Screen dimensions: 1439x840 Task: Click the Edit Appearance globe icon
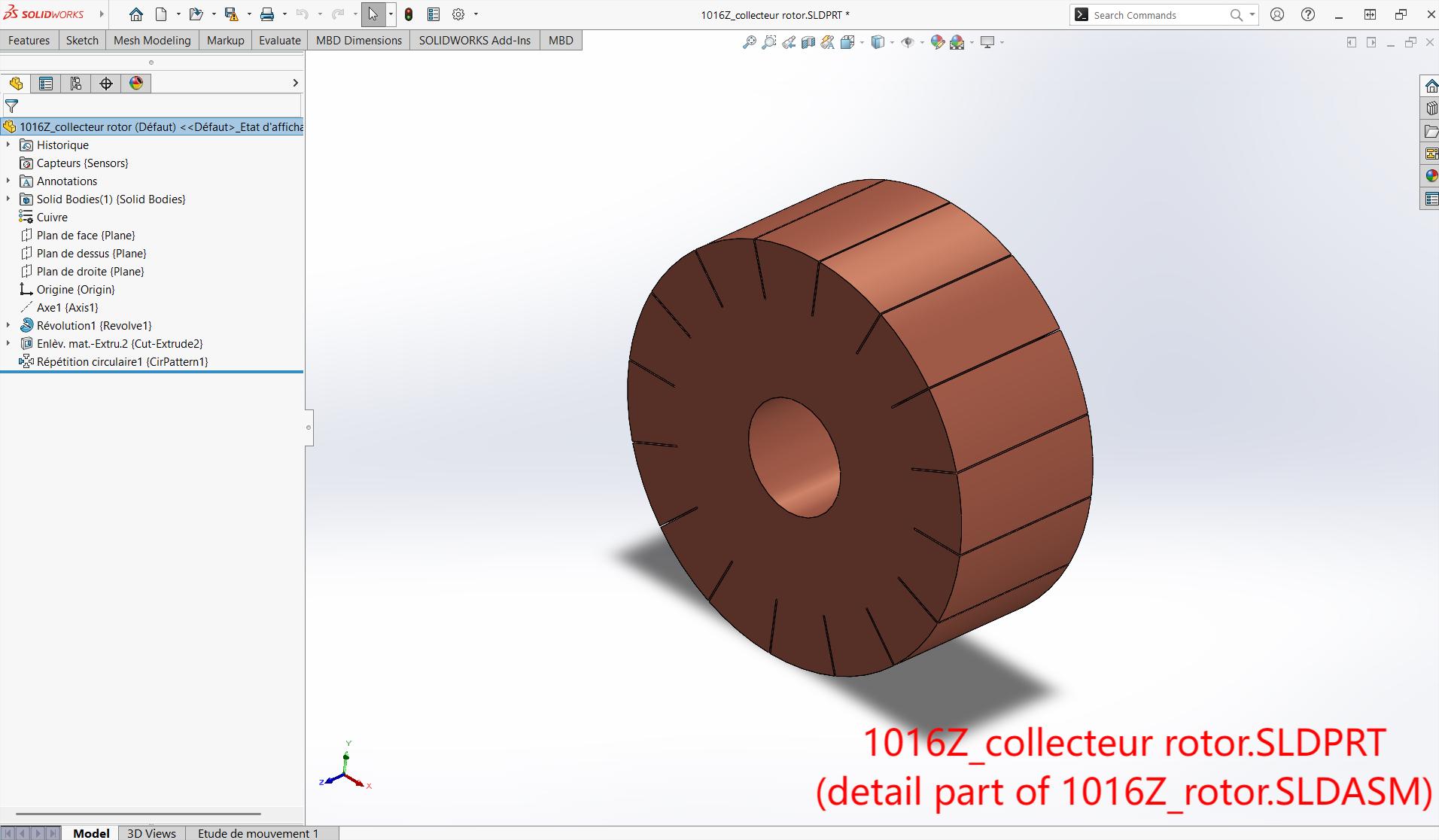click(936, 42)
